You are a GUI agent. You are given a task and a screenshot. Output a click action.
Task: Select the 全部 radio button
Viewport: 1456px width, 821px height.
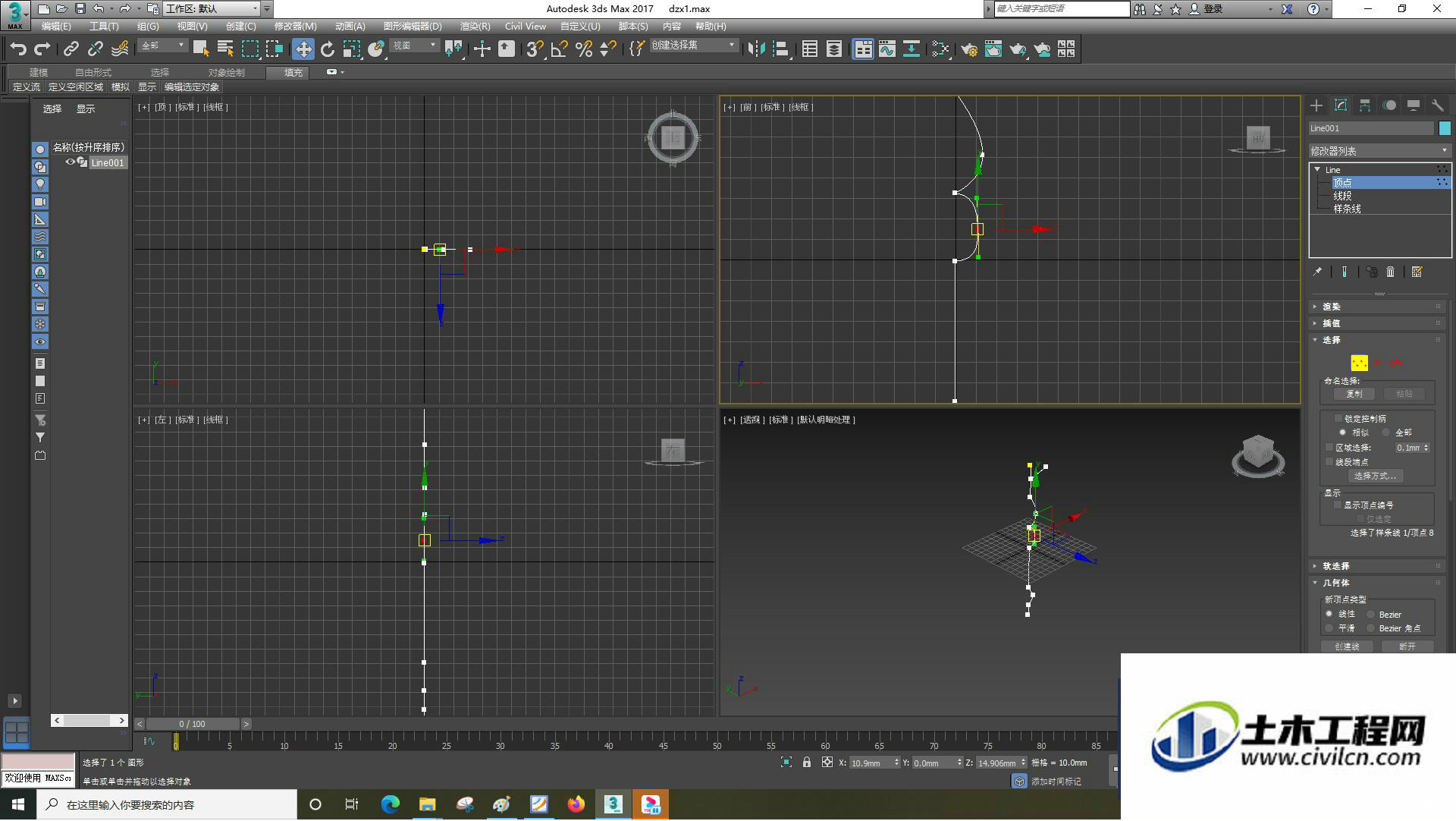tap(1386, 433)
